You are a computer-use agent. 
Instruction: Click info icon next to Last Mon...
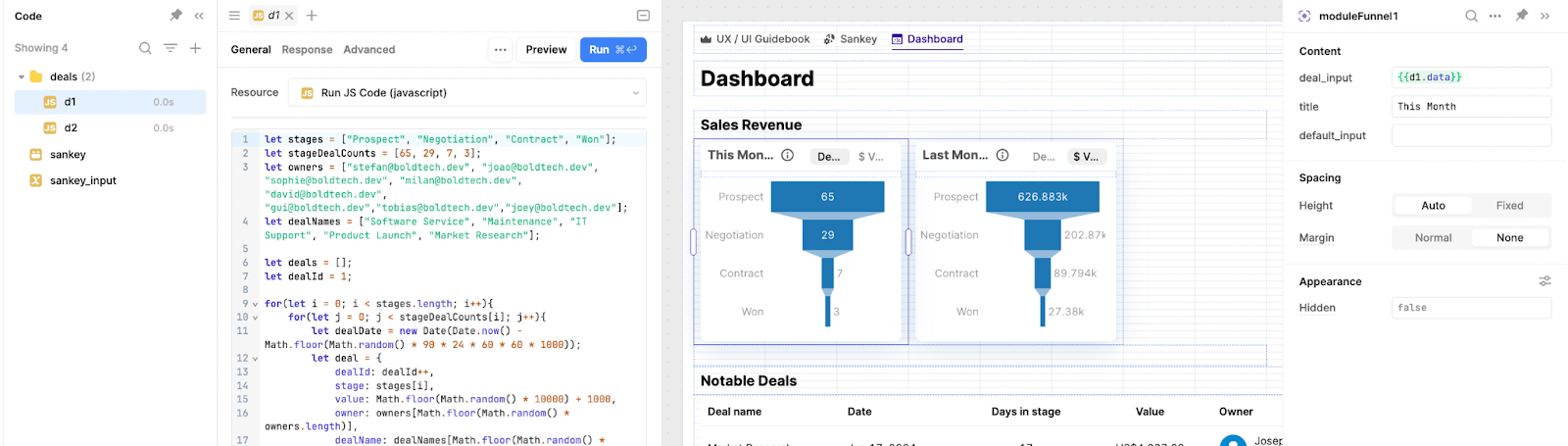click(1003, 155)
